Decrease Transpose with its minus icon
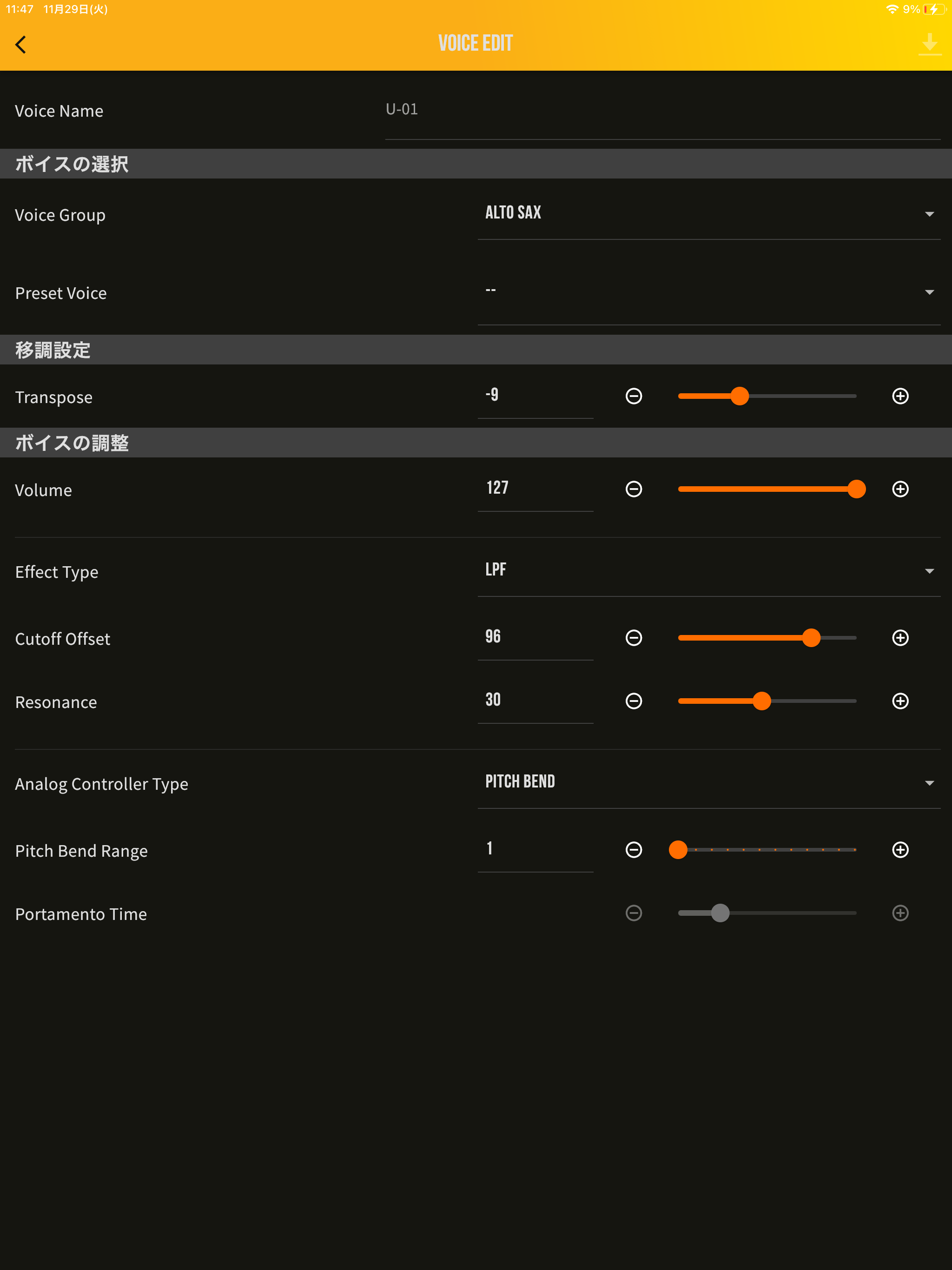This screenshot has height=1270, width=952. (x=633, y=396)
